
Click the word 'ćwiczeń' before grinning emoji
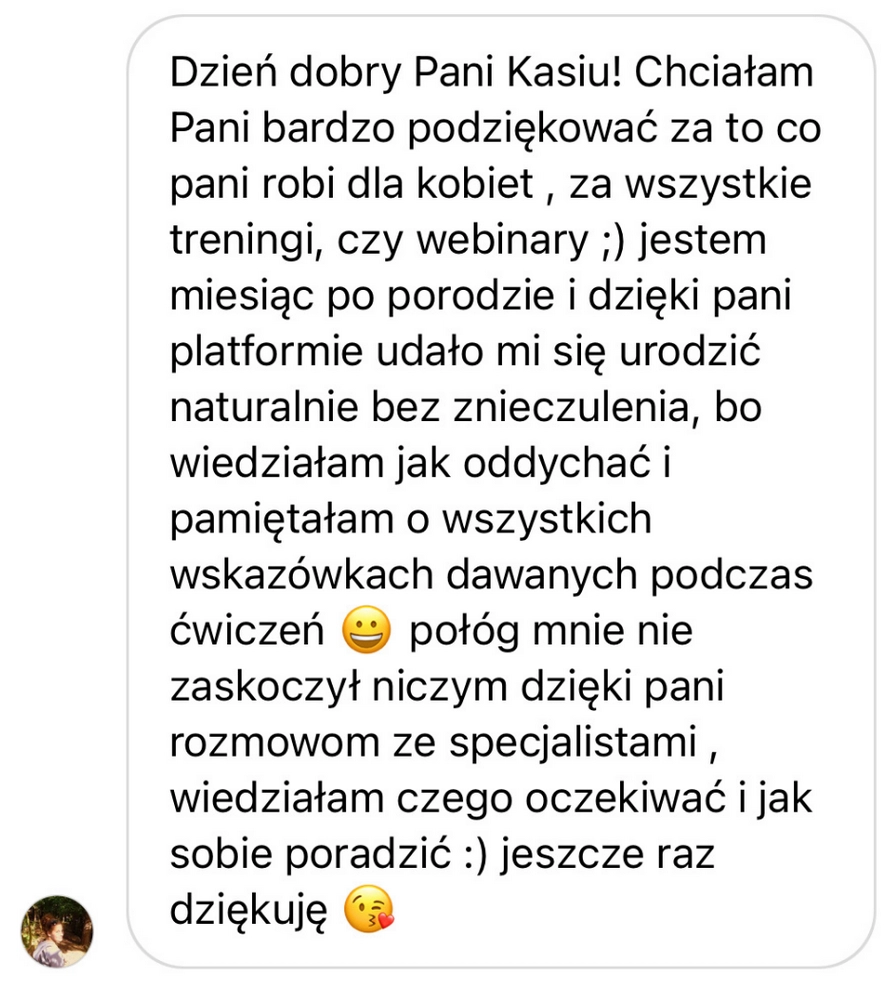click(247, 631)
